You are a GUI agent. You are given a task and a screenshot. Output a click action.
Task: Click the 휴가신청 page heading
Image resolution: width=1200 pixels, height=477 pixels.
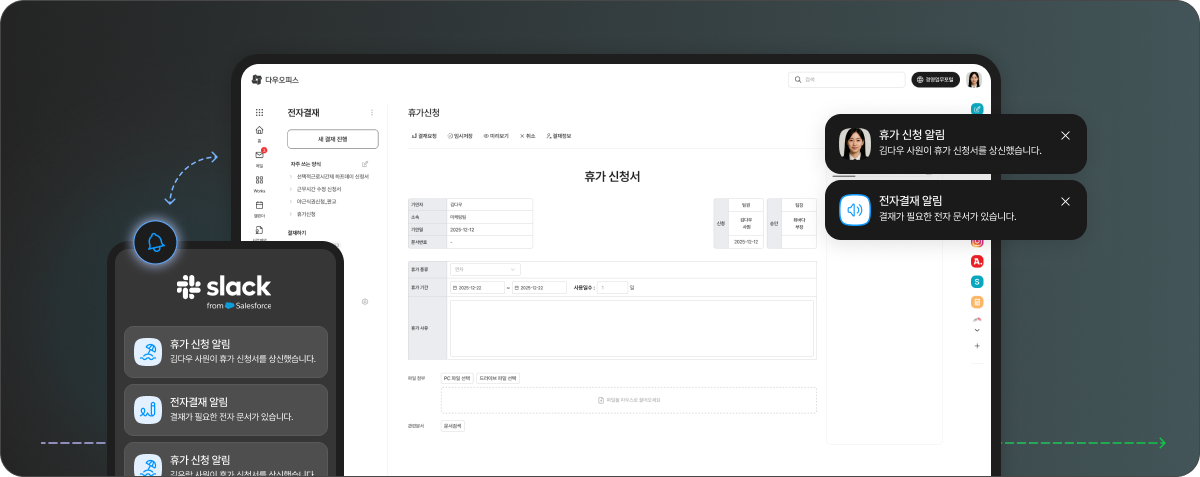(x=424, y=112)
